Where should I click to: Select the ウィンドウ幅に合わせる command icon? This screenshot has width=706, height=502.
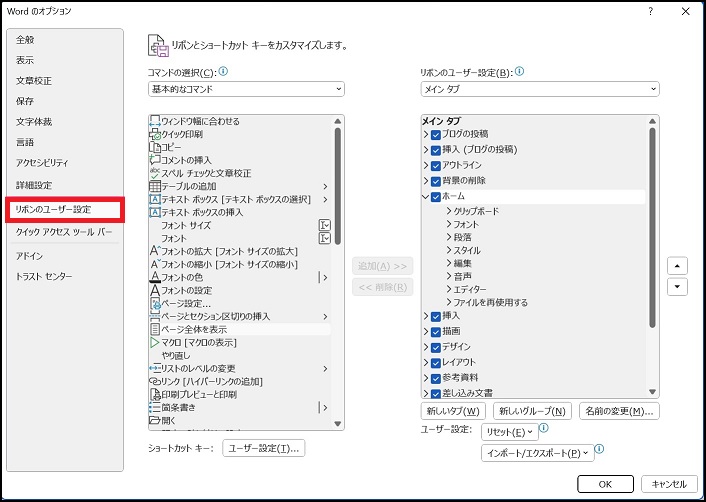click(155, 121)
